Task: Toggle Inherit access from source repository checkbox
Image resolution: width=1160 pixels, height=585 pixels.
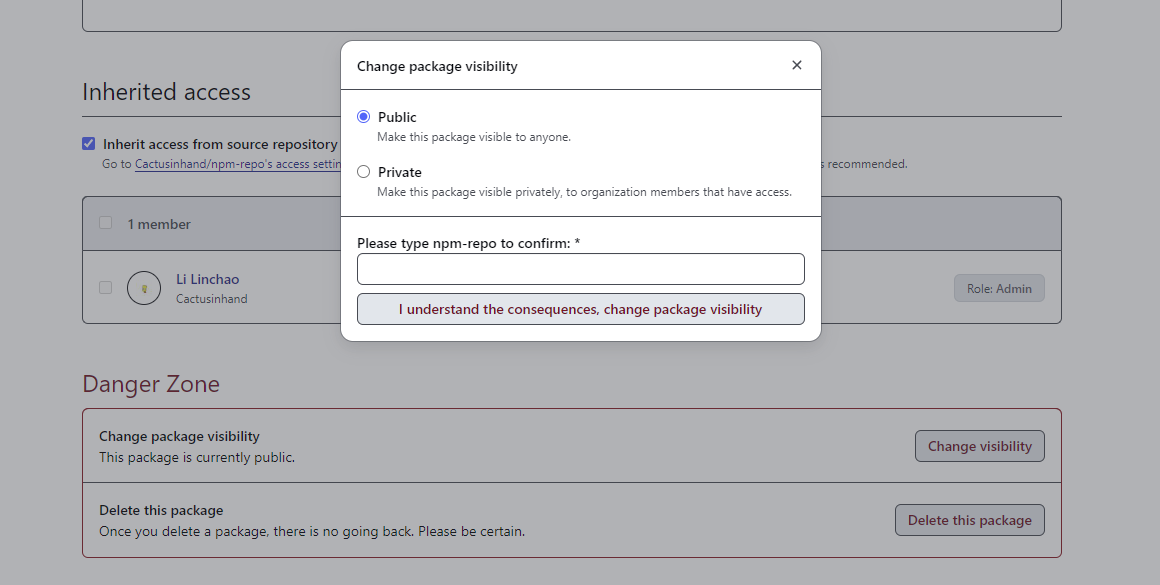Action: pyautogui.click(x=89, y=144)
